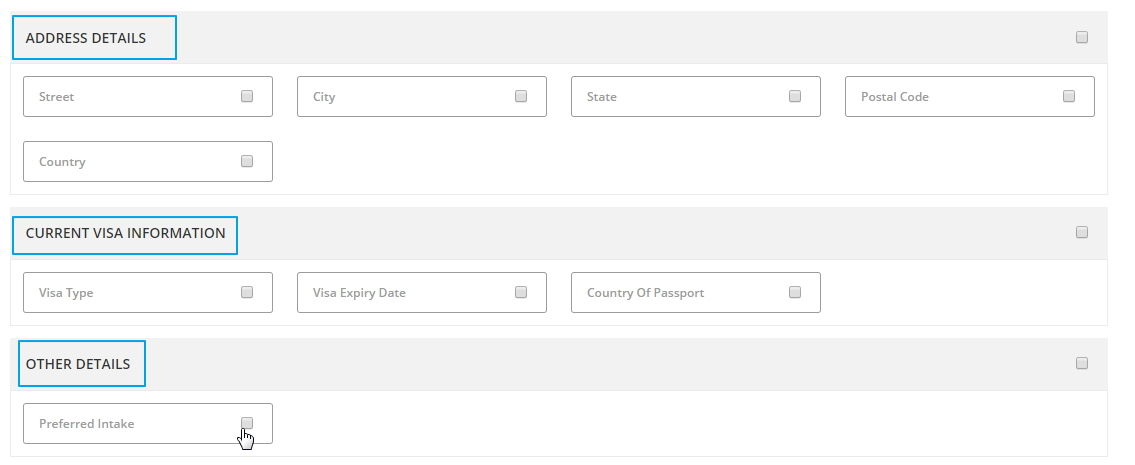The height and width of the screenshot is (465, 1135).
Task: Toggle the Current Visa Information section checkbox
Action: pos(1081,232)
